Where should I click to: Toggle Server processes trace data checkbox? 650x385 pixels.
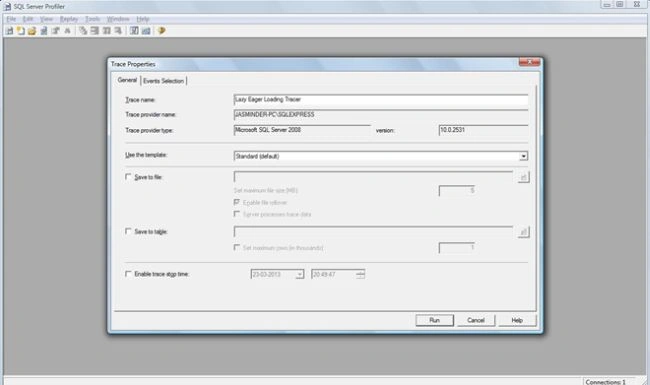237,214
